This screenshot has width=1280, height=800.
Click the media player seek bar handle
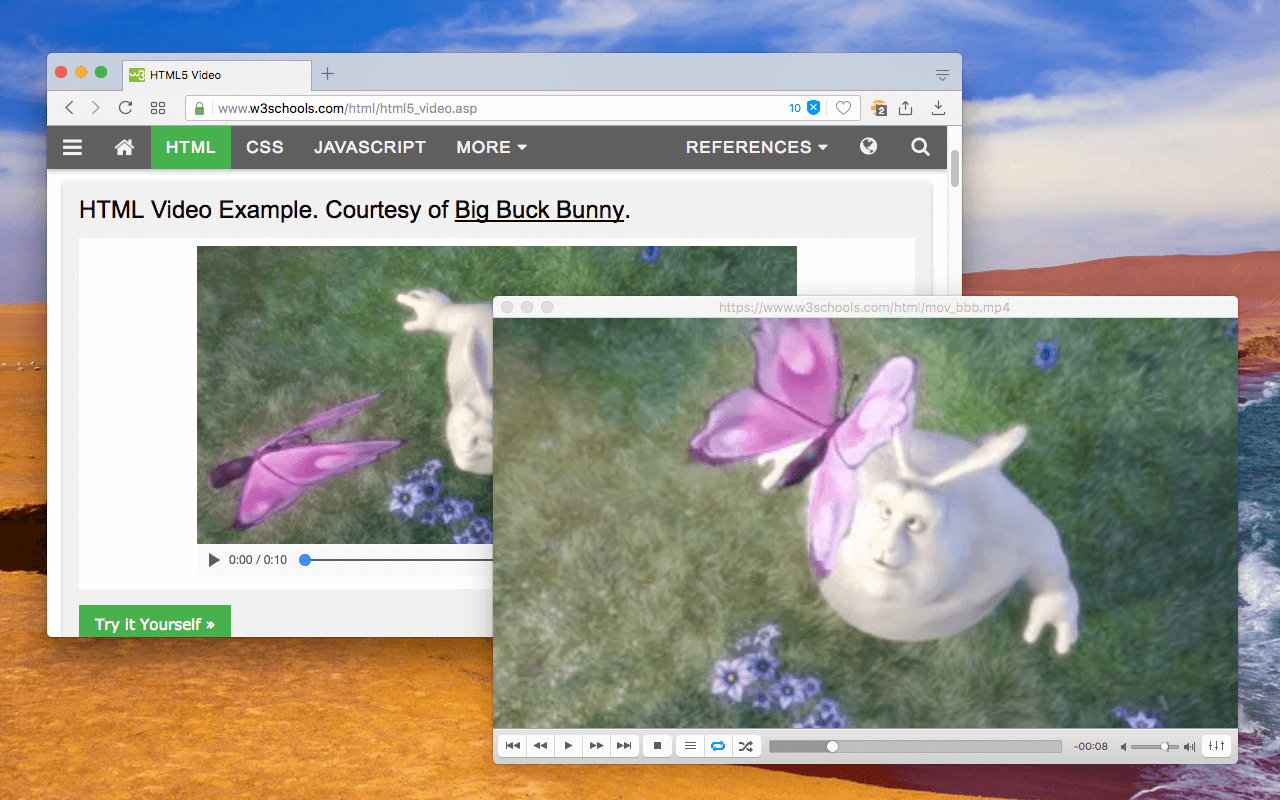tap(832, 746)
